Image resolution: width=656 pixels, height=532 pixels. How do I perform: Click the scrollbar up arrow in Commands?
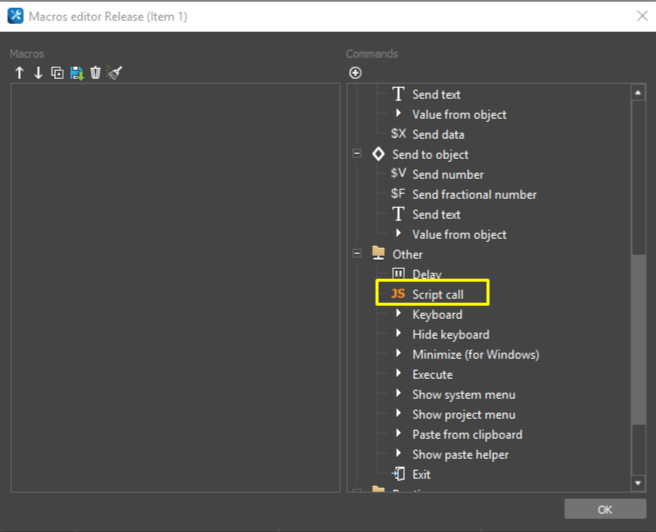click(639, 93)
